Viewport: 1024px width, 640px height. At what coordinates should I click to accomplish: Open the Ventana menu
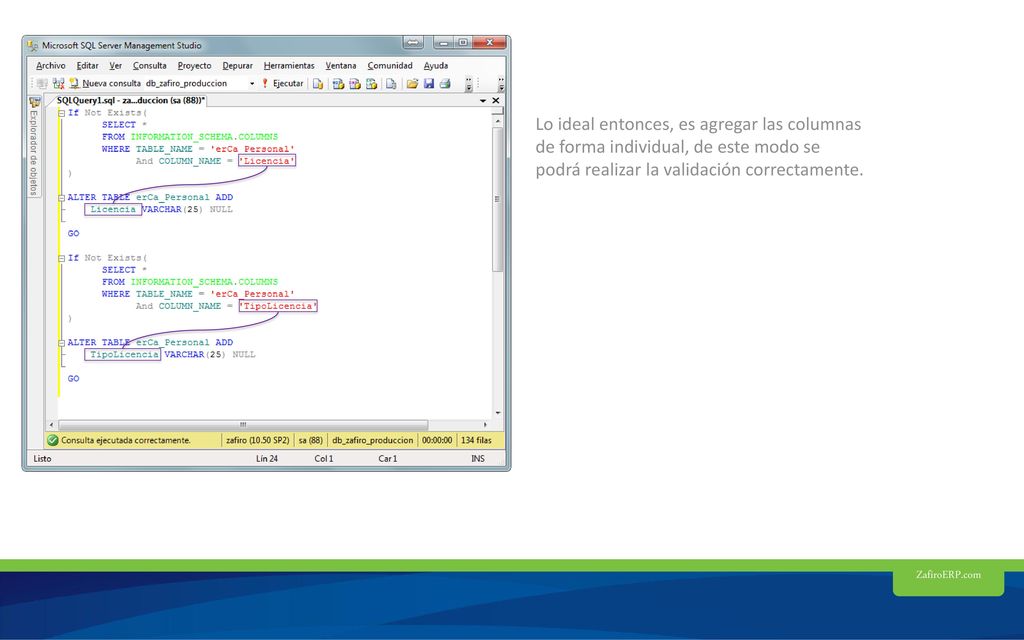coord(341,66)
